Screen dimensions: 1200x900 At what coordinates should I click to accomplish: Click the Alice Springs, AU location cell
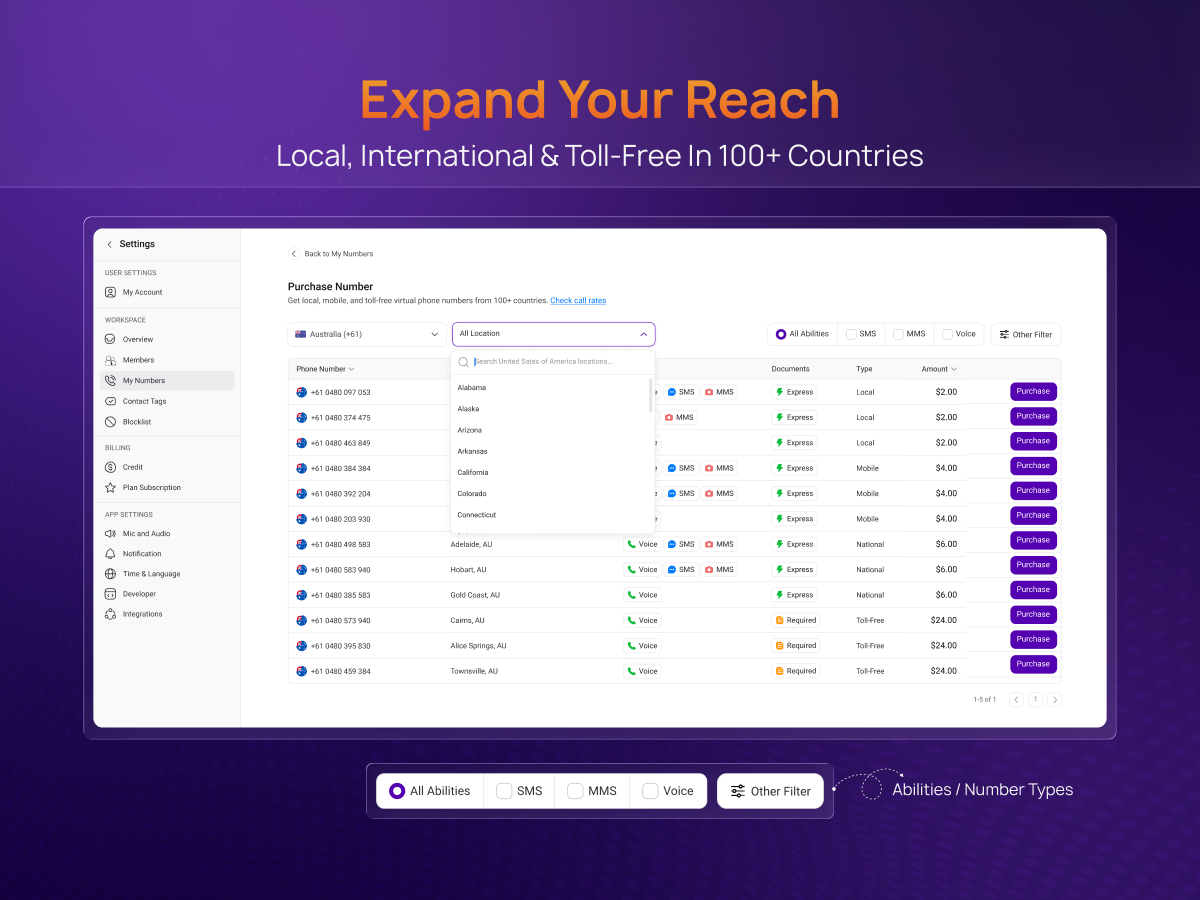pyautogui.click(x=479, y=646)
